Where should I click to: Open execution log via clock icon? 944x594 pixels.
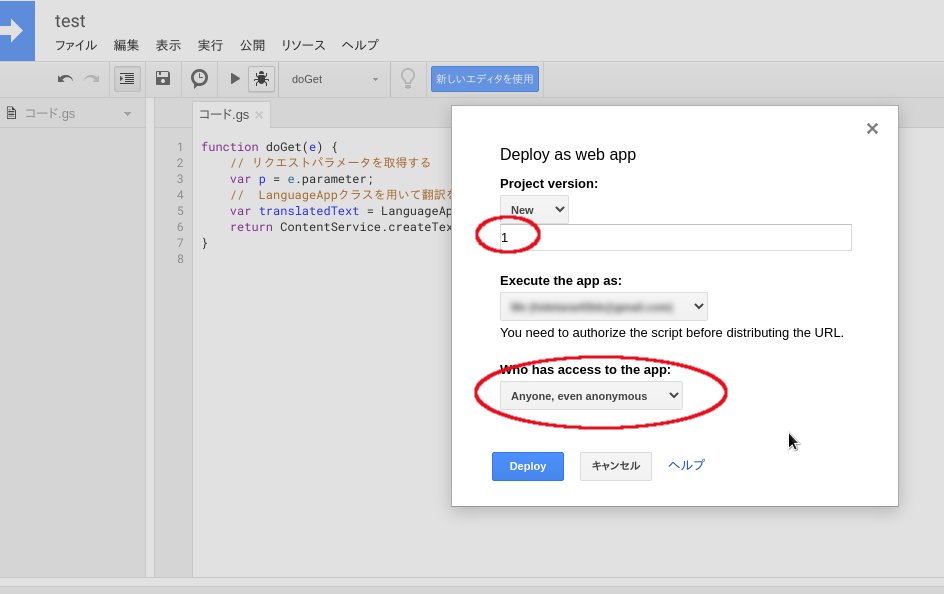[x=199, y=78]
